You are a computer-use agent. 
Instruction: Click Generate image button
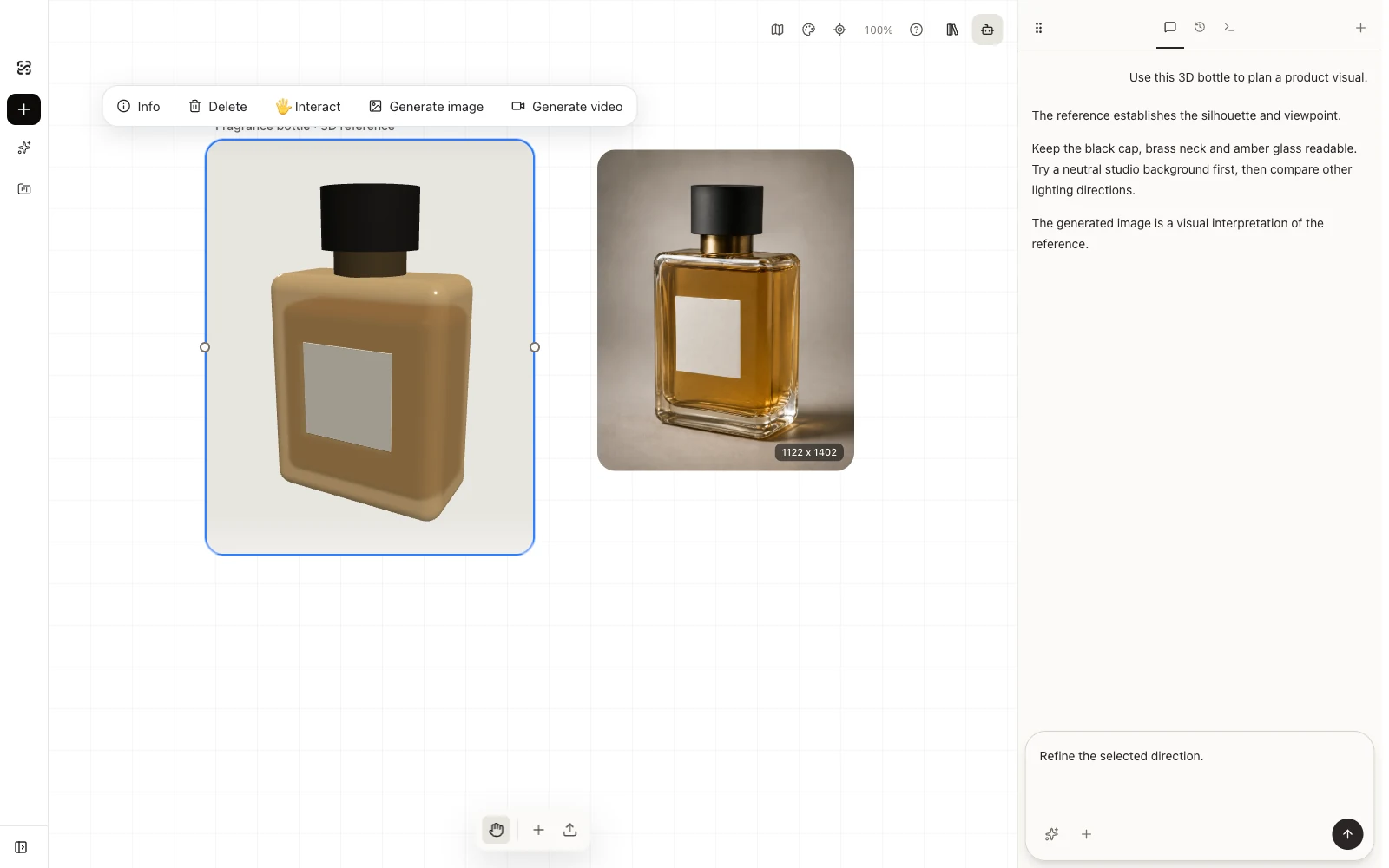pyautogui.click(x=426, y=107)
